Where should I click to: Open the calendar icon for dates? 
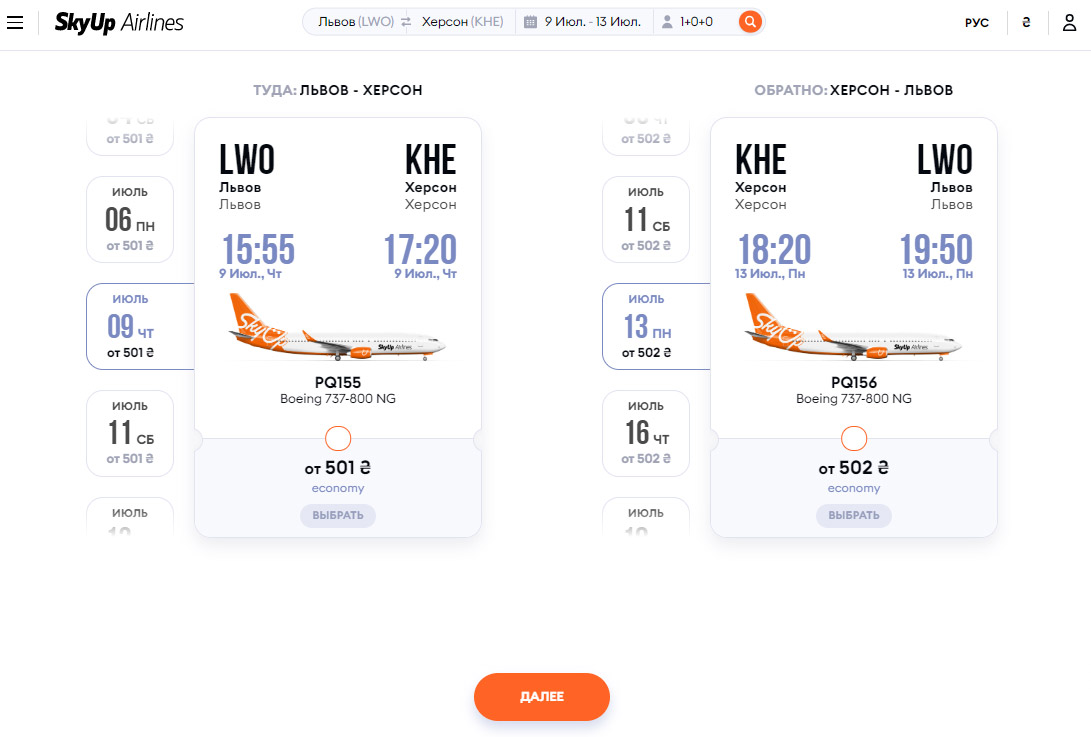pyautogui.click(x=531, y=22)
